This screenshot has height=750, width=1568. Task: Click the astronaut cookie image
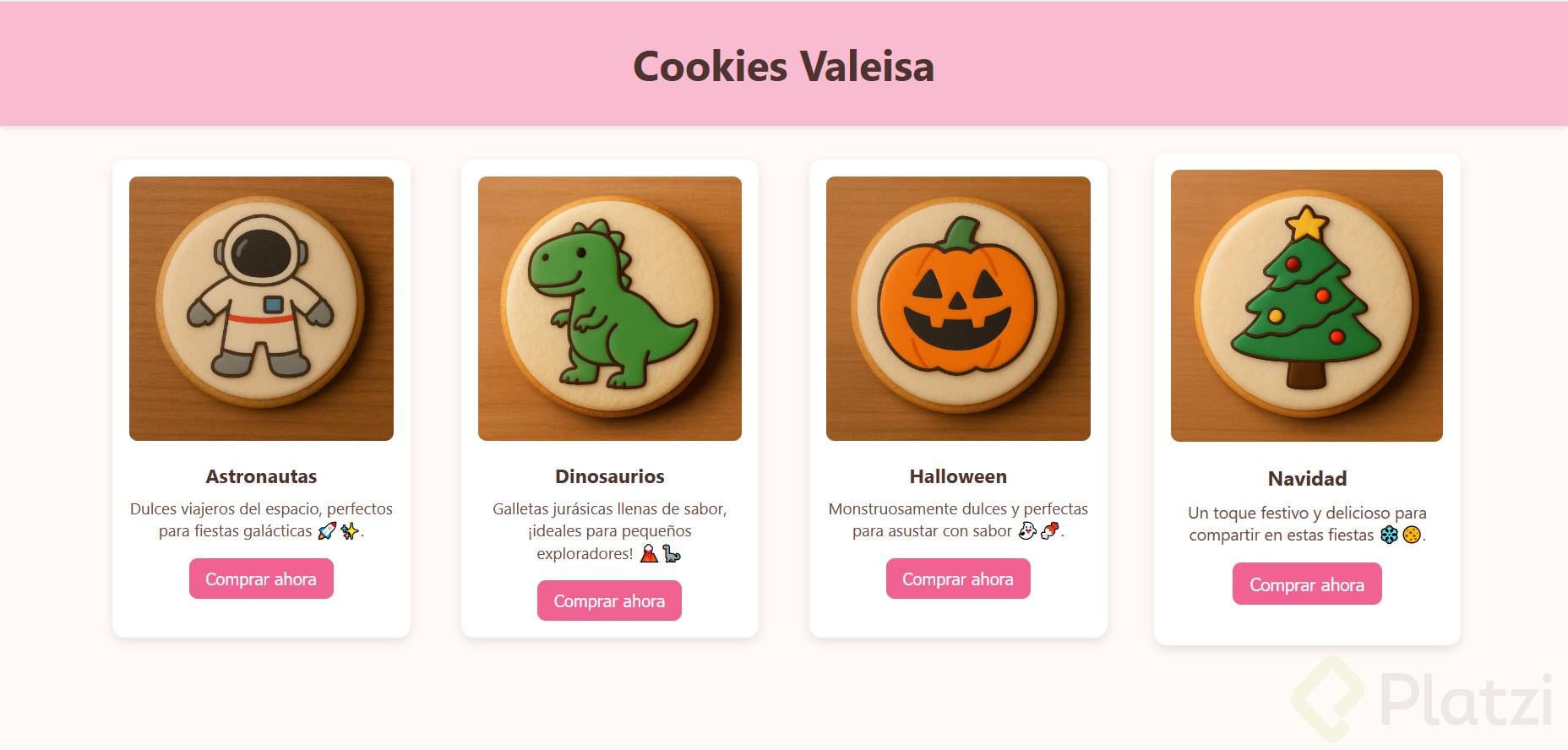[x=261, y=308]
